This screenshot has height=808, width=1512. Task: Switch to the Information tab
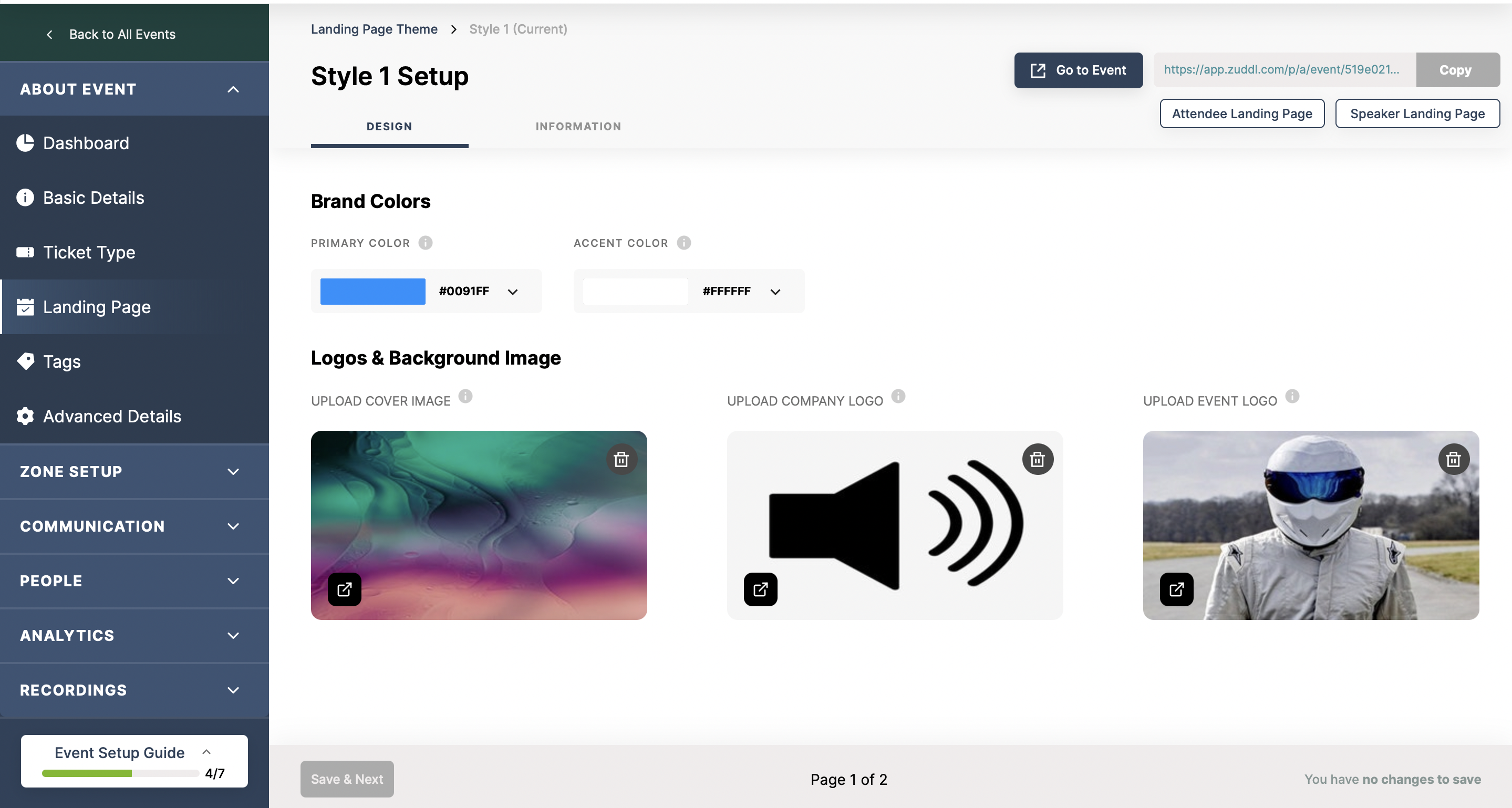click(577, 127)
